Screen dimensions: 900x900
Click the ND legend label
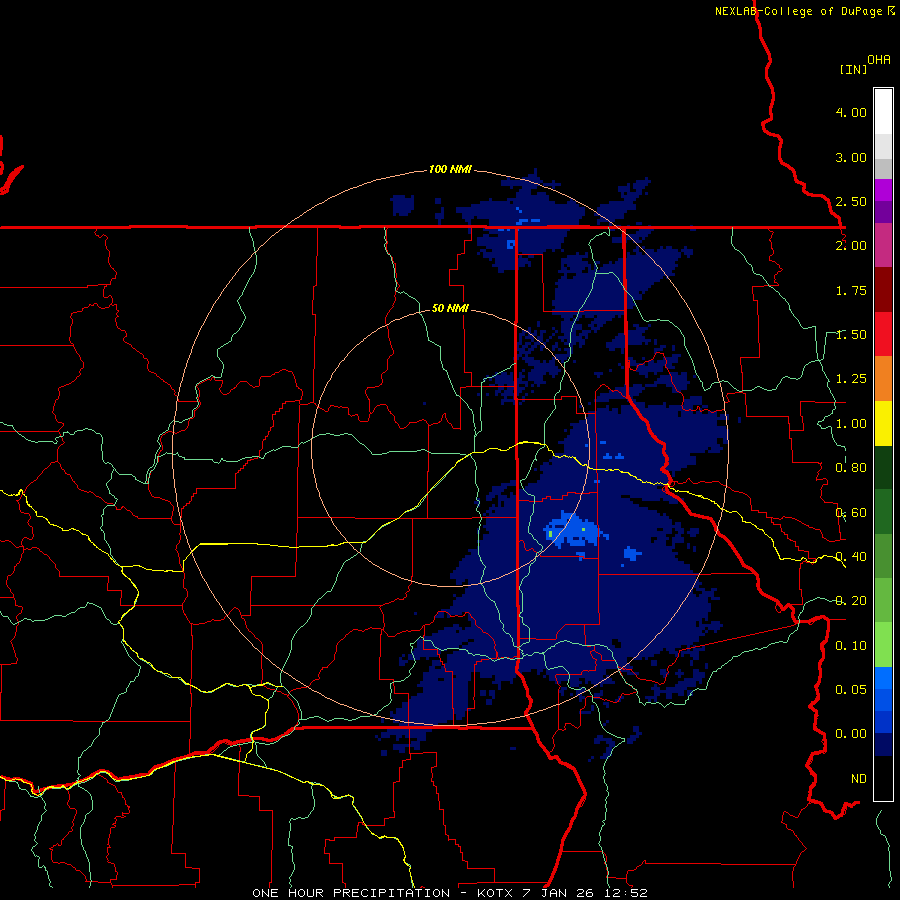pos(859,779)
